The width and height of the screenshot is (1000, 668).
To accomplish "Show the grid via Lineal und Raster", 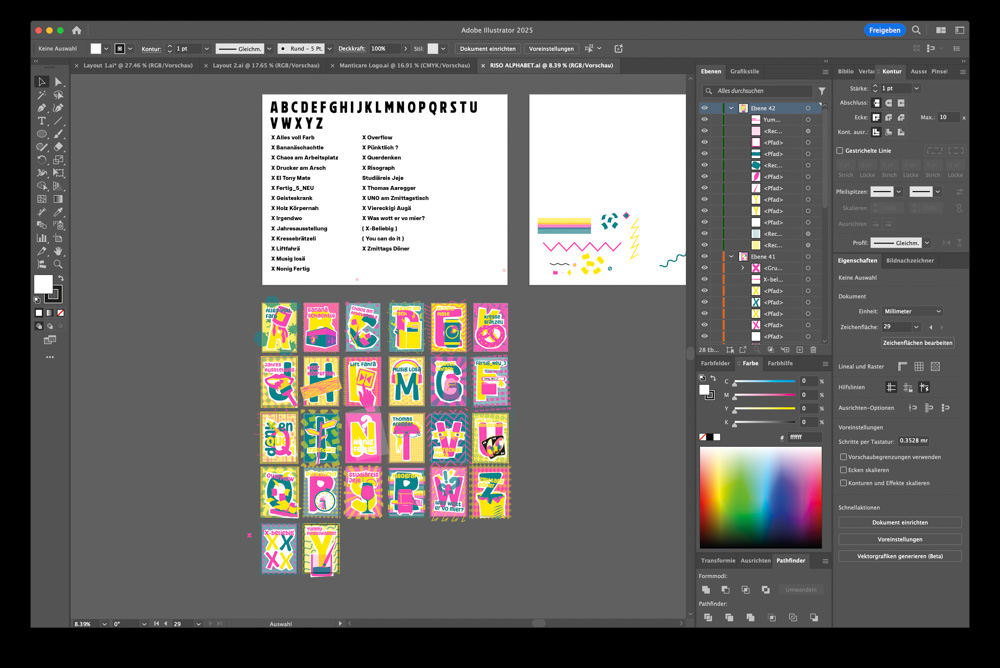I will (x=919, y=367).
